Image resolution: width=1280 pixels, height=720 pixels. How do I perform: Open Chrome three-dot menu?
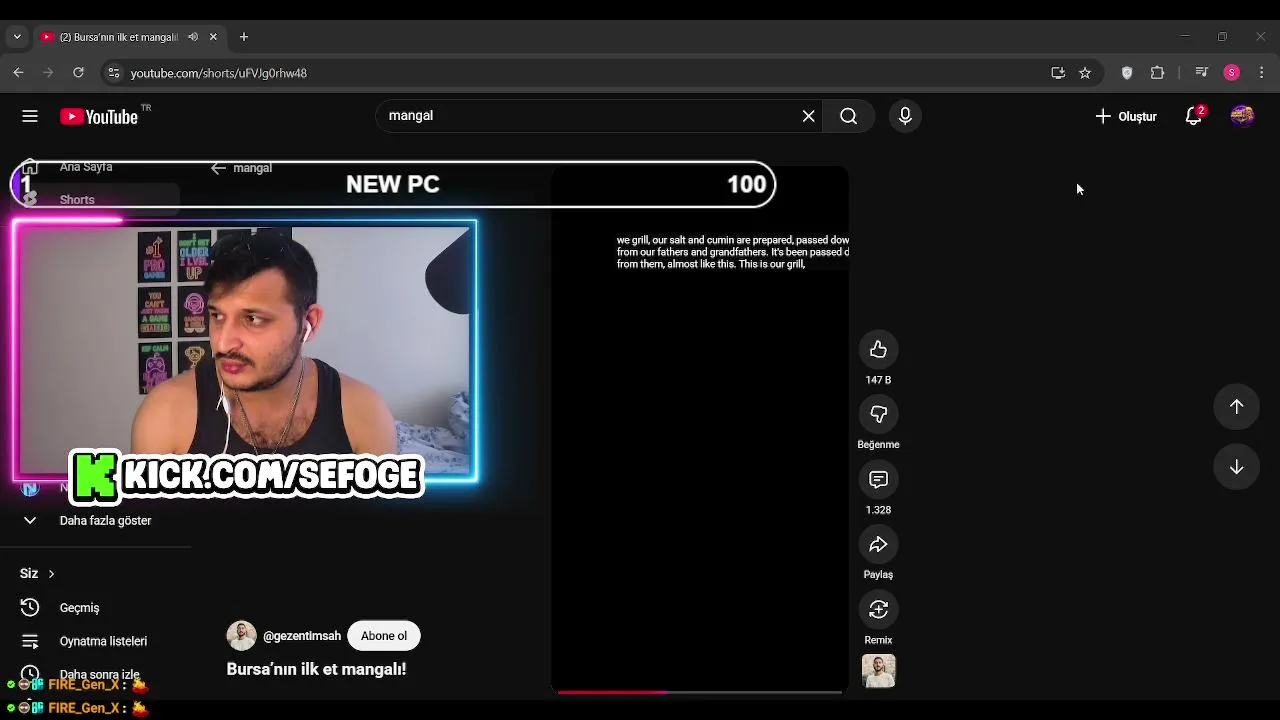pos(1261,73)
